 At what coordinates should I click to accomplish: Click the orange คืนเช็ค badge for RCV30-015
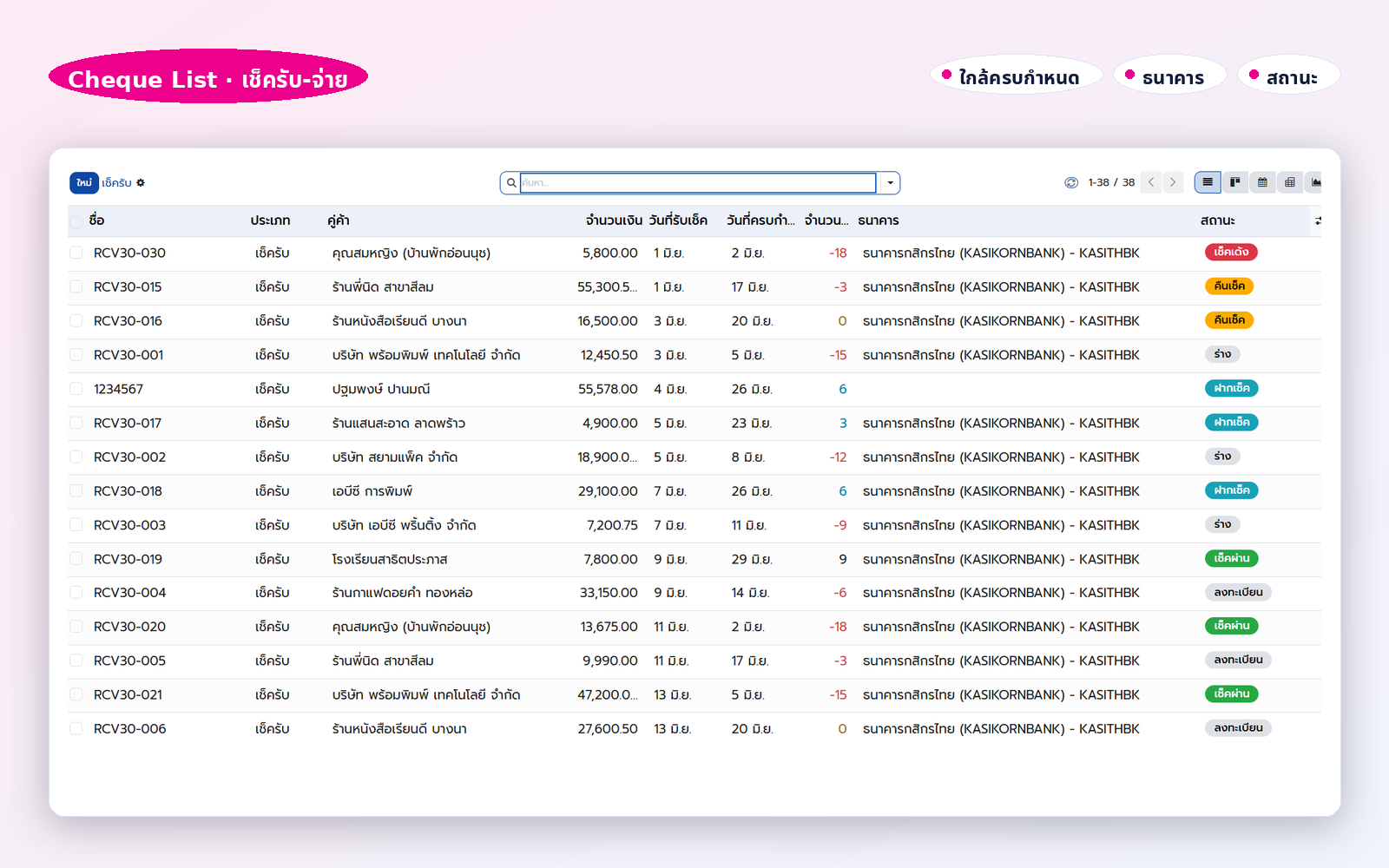click(1229, 286)
